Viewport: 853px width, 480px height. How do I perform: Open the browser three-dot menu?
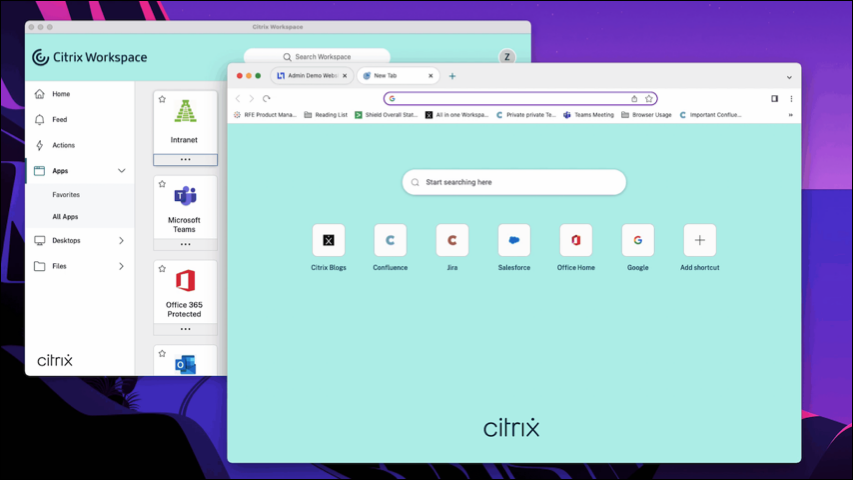click(791, 99)
